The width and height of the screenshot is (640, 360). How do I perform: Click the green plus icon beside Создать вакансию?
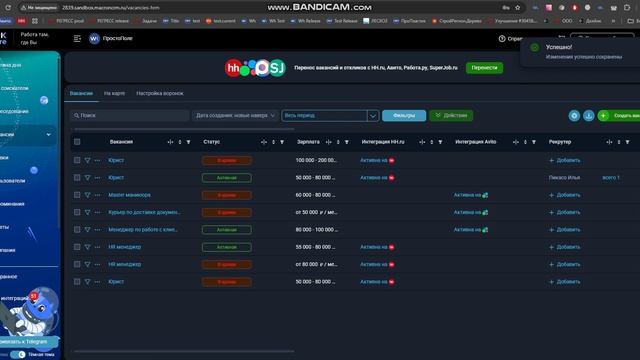[x=603, y=116]
